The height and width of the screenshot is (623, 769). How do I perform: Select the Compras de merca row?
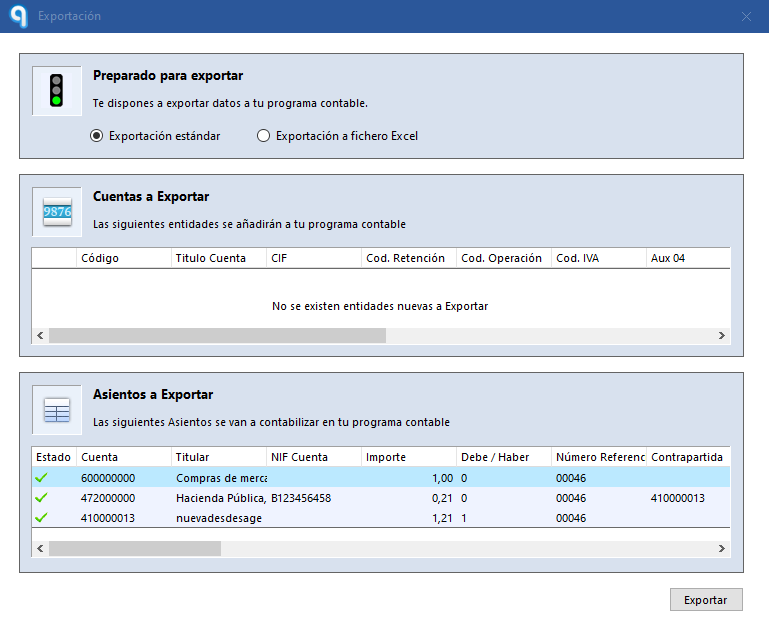tap(219, 478)
